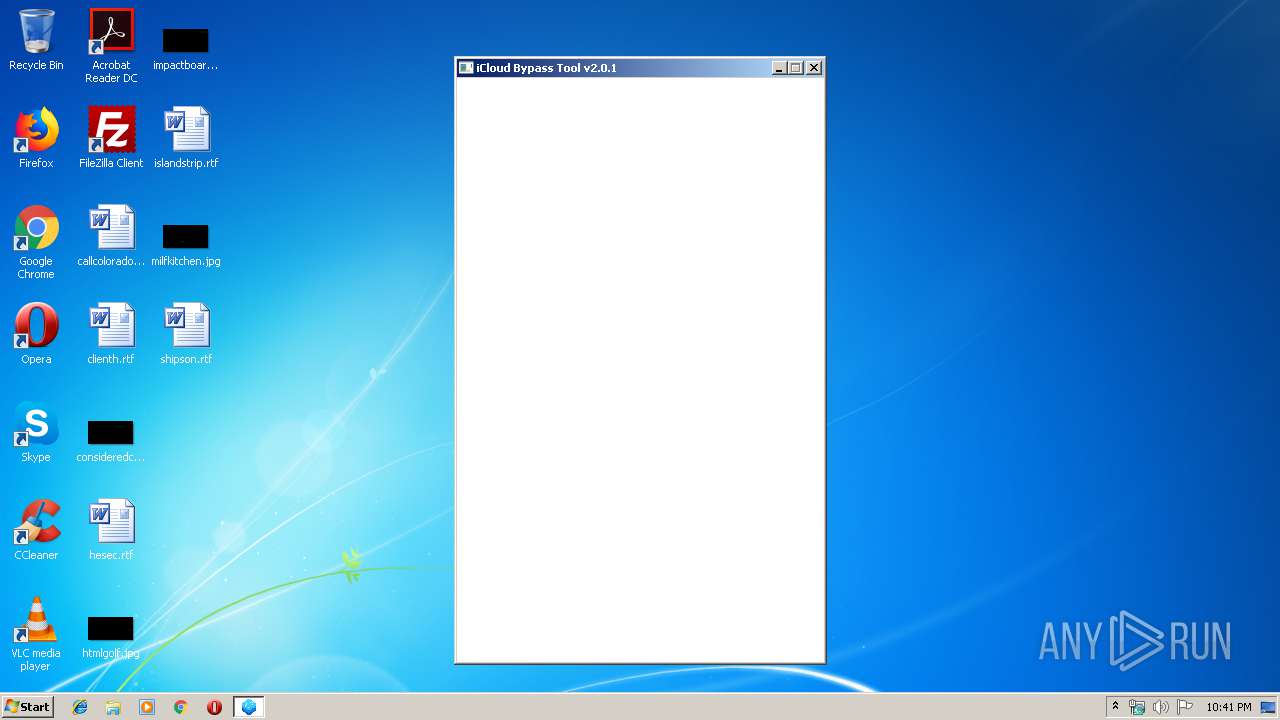Click Show Desktop button at taskbar end

(x=1269, y=707)
